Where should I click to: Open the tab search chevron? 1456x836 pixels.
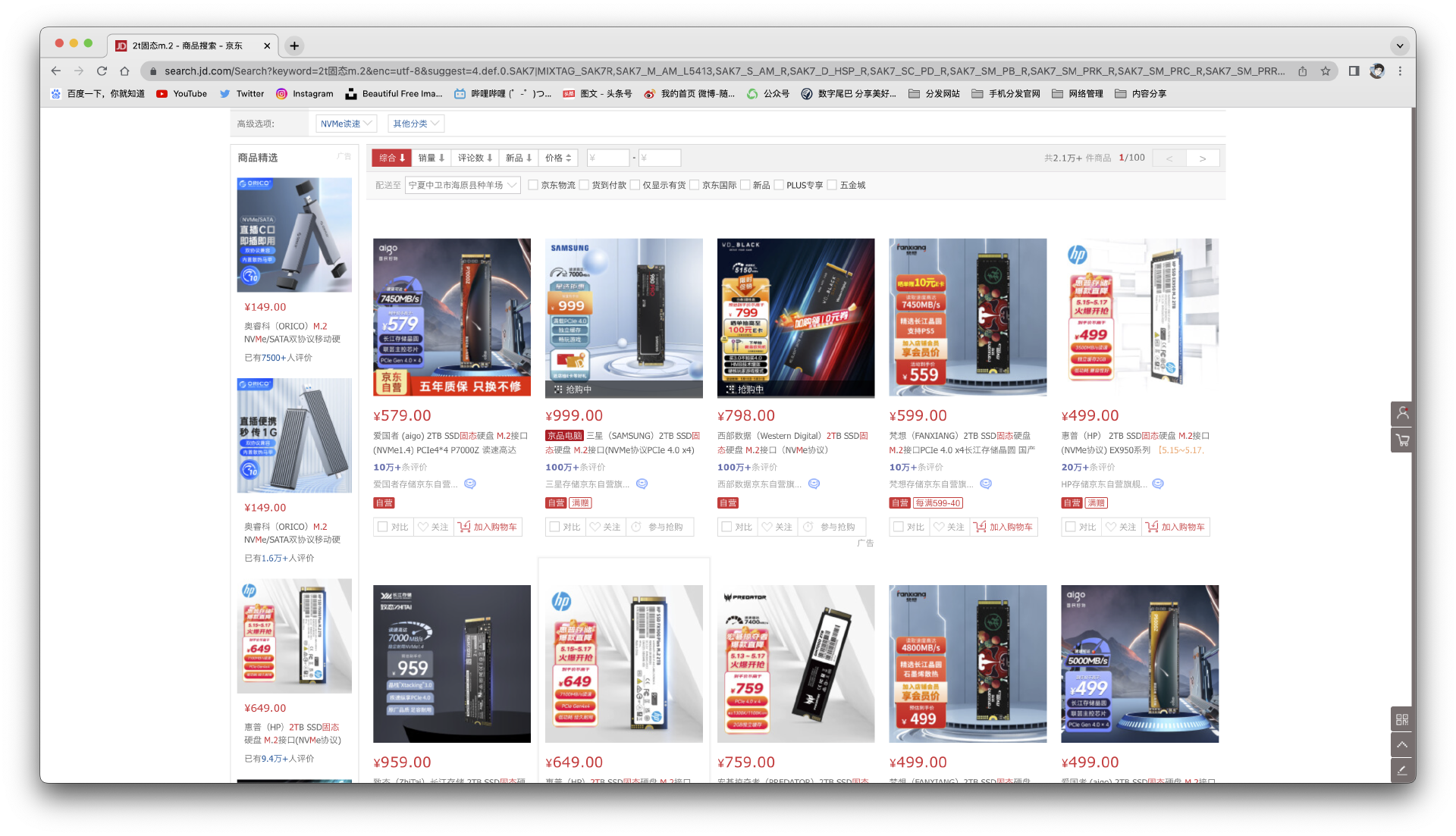(1400, 46)
